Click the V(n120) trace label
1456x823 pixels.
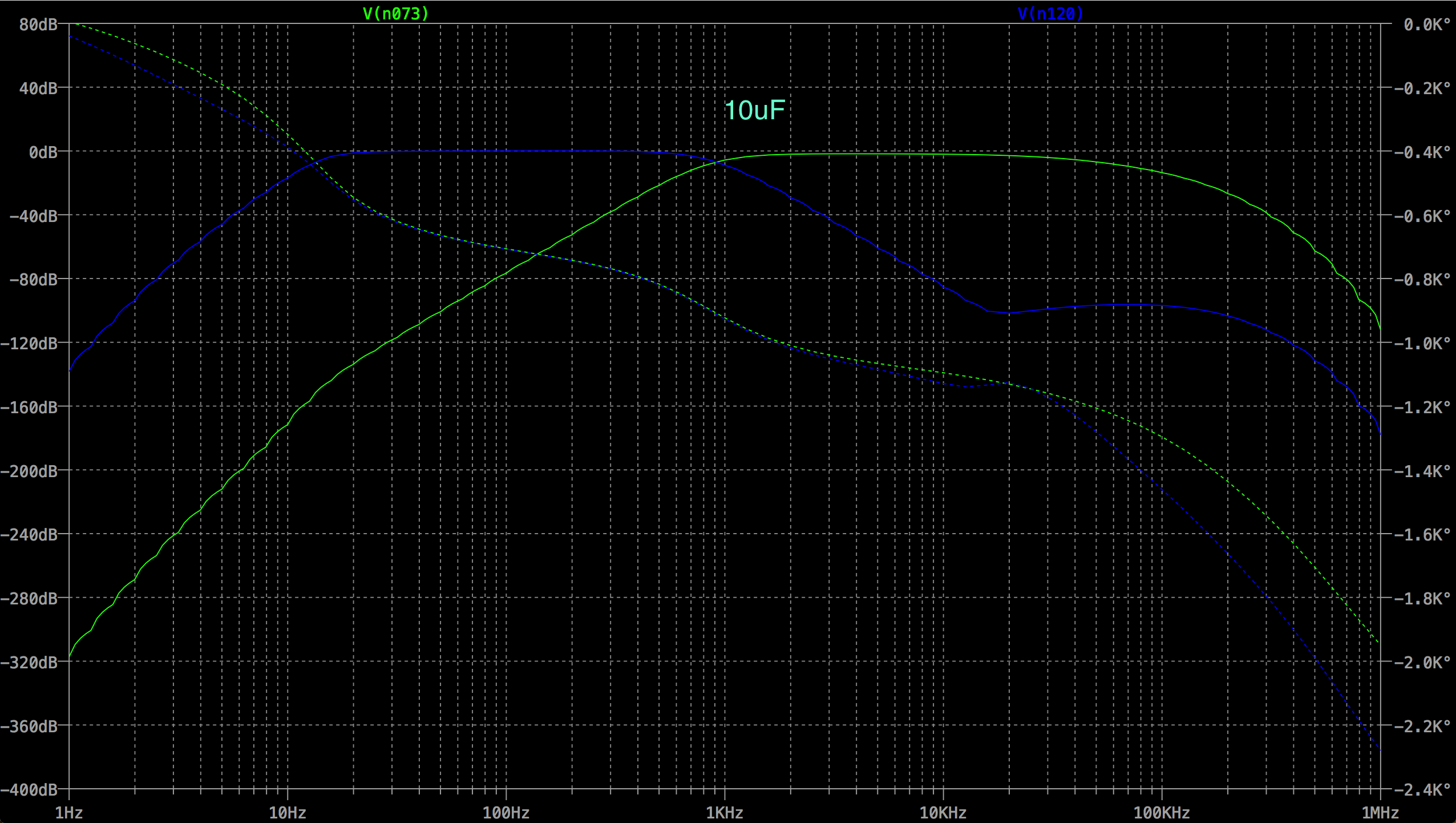(x=1050, y=13)
